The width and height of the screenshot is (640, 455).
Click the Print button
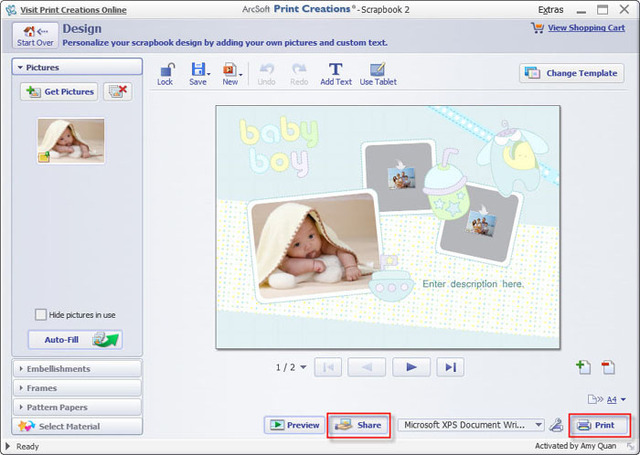point(599,425)
